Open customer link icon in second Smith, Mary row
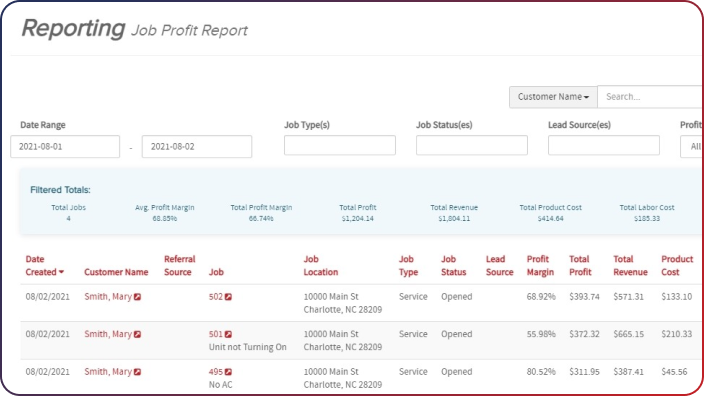The width and height of the screenshot is (704, 396). tap(137, 334)
